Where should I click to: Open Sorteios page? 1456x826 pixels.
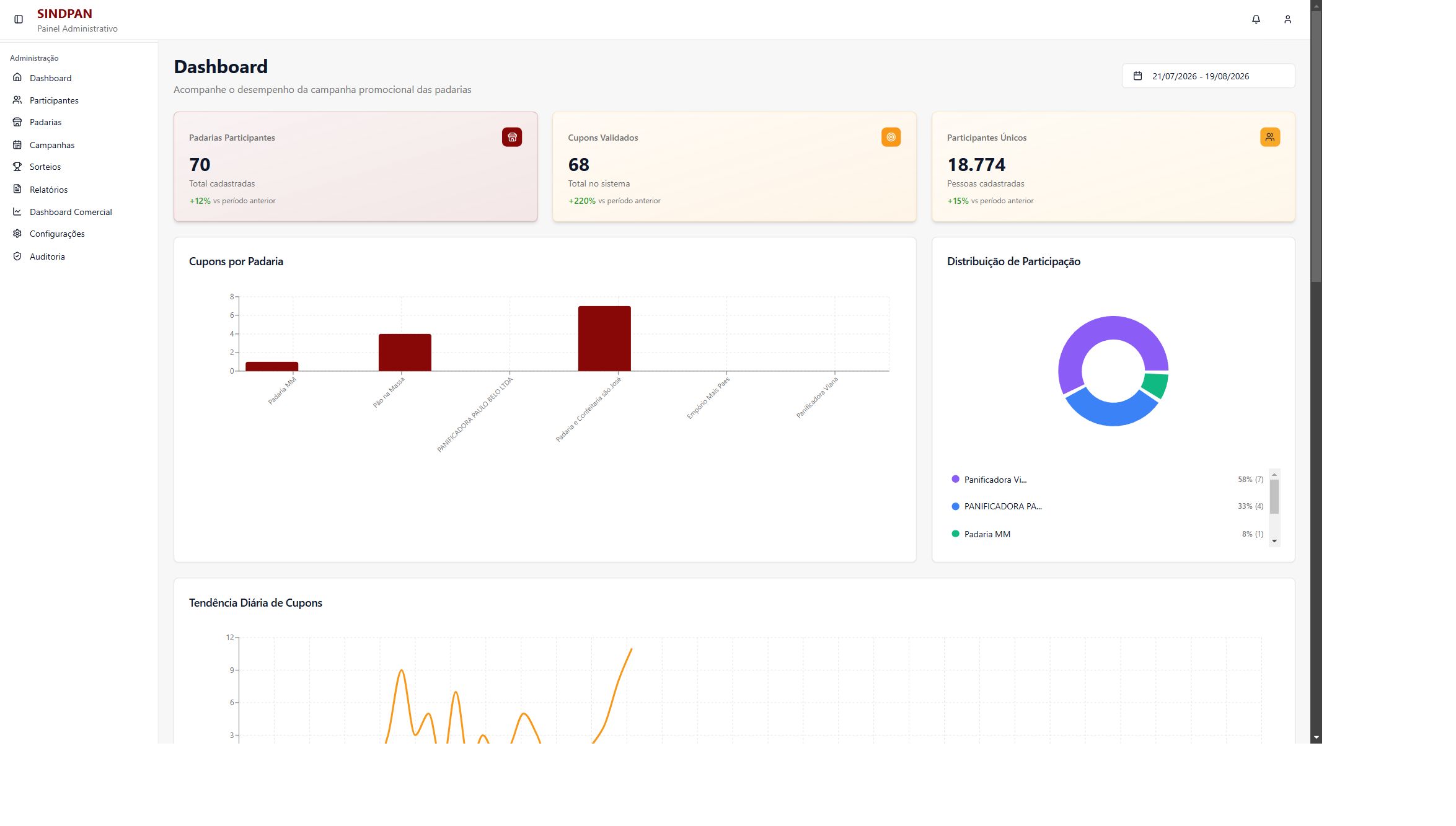79,167
